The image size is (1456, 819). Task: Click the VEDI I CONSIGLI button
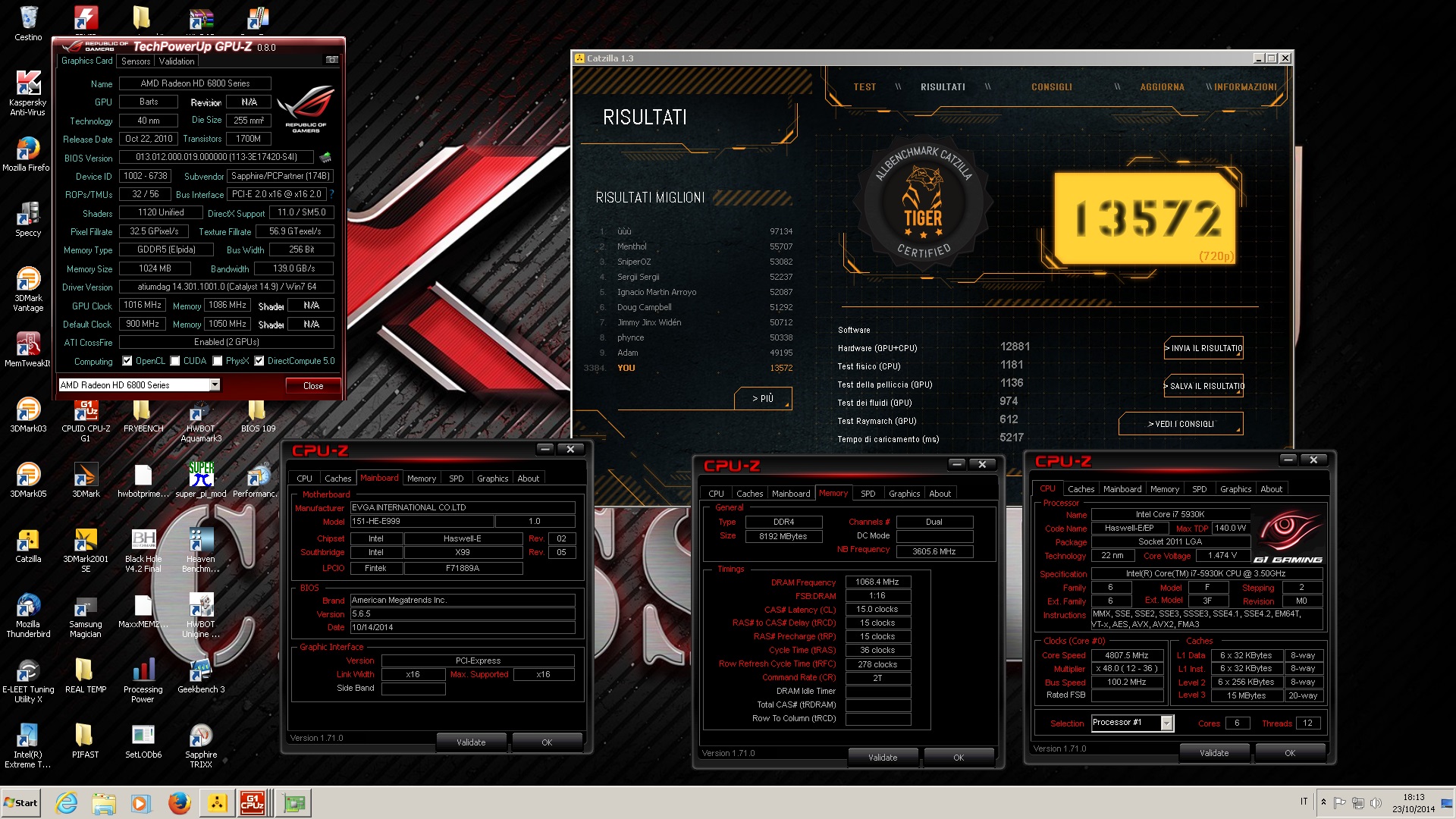click(x=1181, y=424)
